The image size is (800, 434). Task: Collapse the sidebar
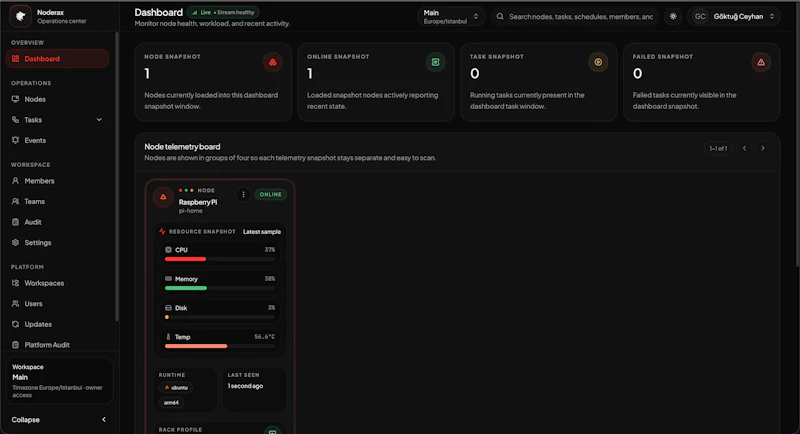pyautogui.click(x=59, y=420)
